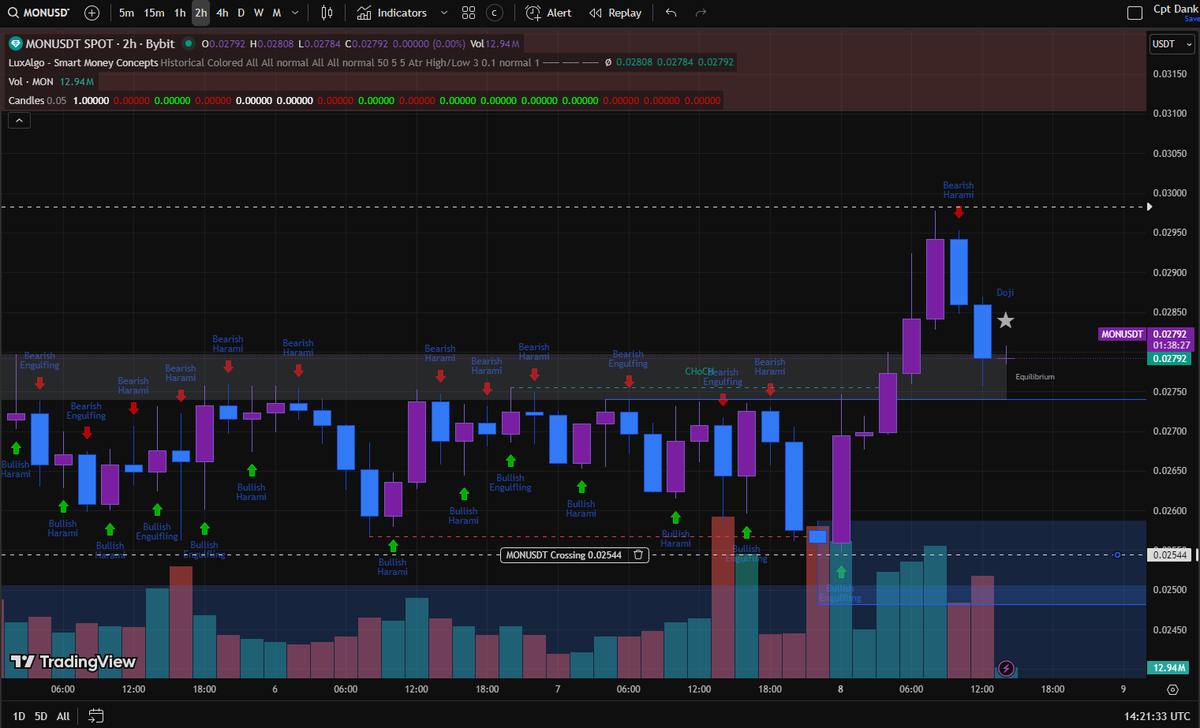The height and width of the screenshot is (728, 1200).
Task: Delete the MONUSDT Crossing 0.02544 alert
Action: click(640, 554)
